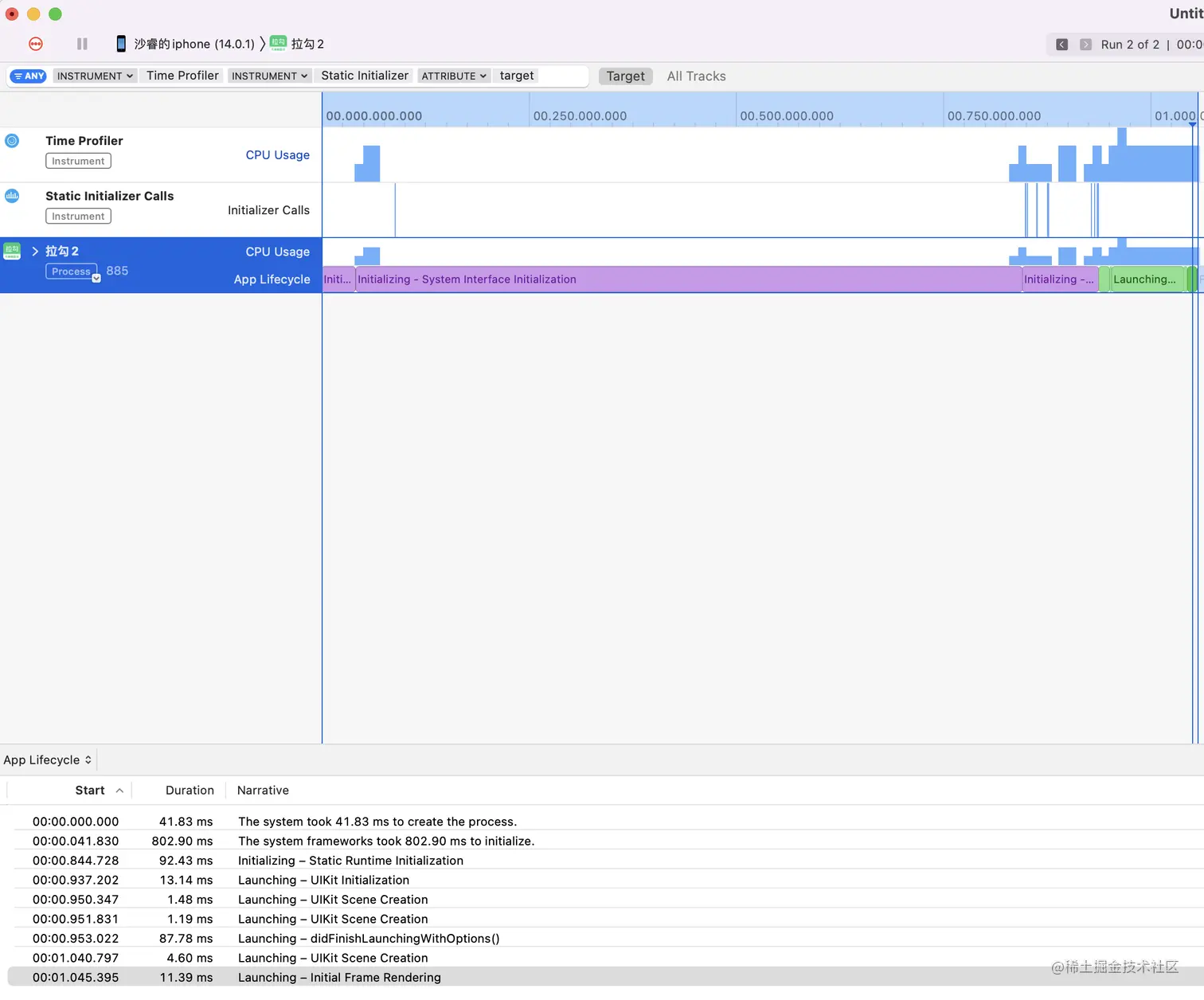Click the 00.250.000.000 ruler mark

tap(580, 116)
